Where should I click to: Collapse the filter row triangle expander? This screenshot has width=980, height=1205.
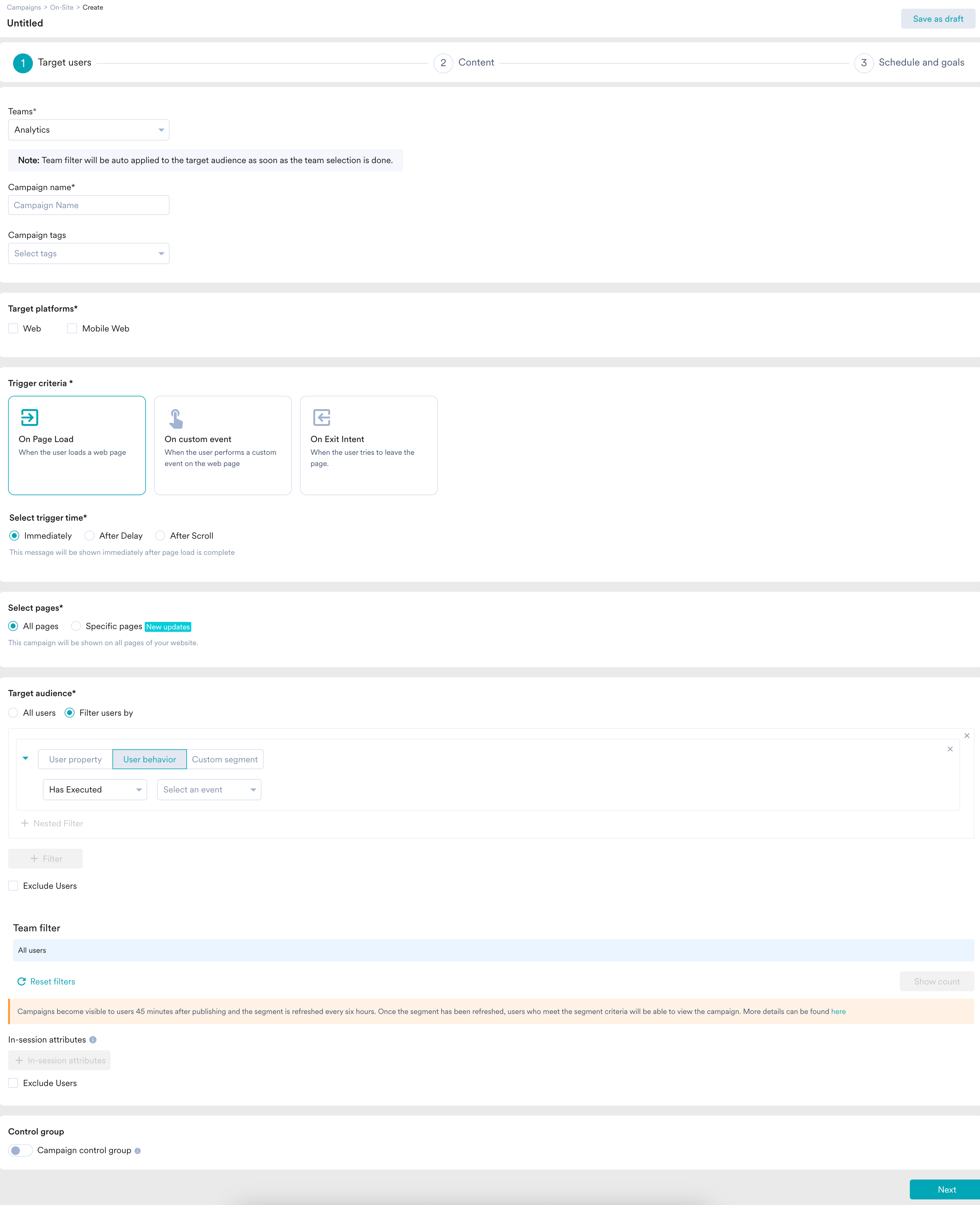[x=25, y=758]
